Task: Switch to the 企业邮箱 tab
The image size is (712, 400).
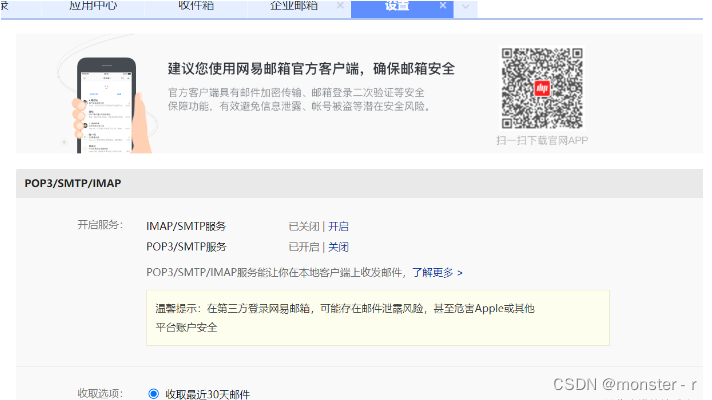Action: coord(294,6)
